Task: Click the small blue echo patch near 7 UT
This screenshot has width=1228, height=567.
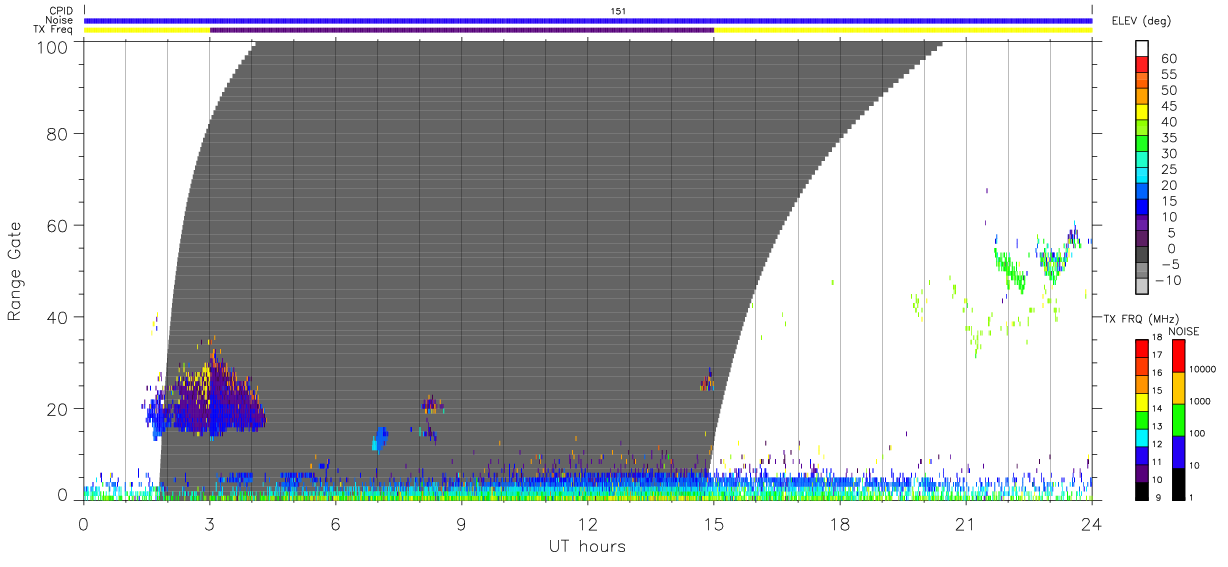Action: (380, 438)
